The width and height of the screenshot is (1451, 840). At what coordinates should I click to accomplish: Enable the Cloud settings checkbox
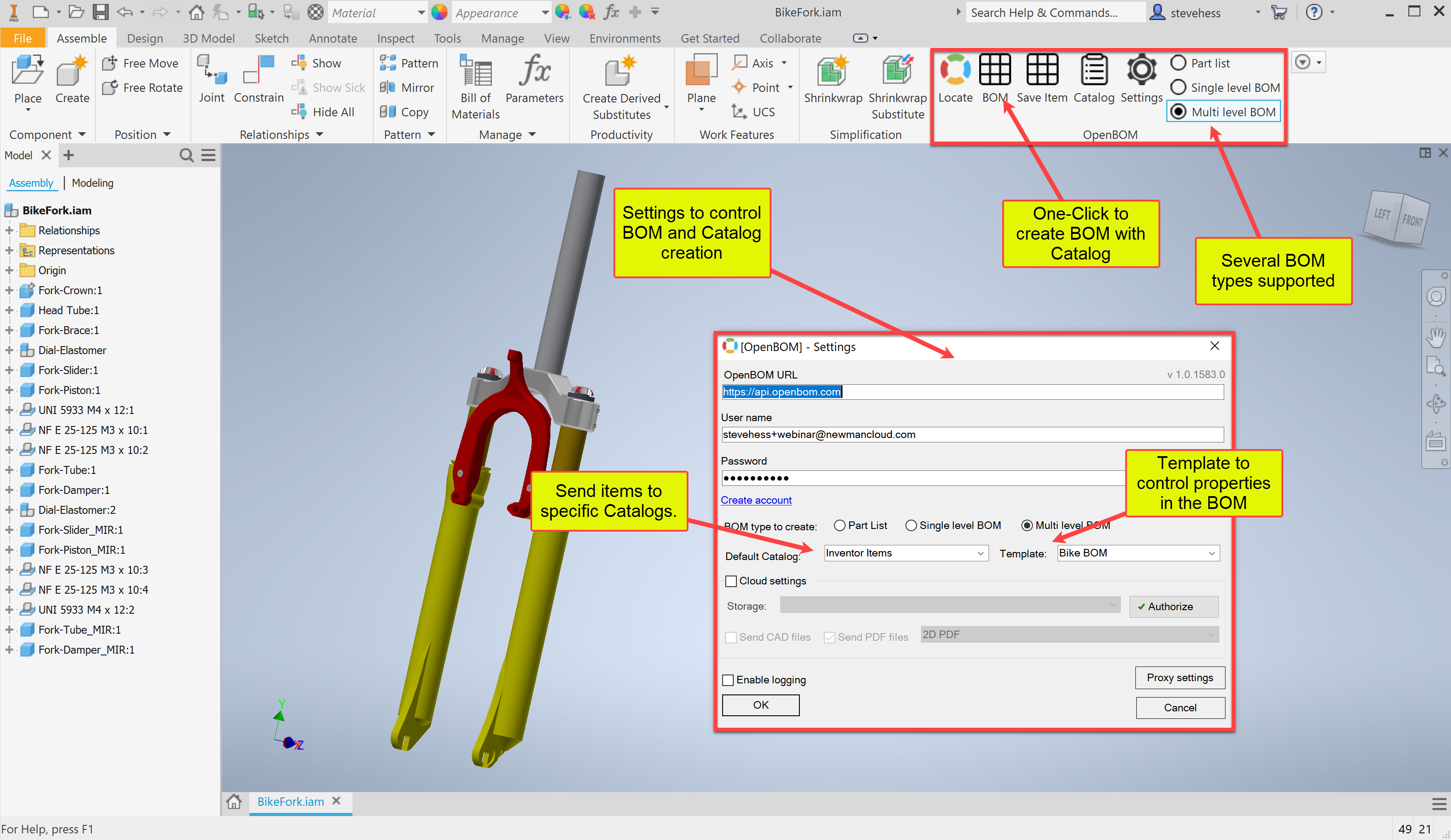point(731,581)
